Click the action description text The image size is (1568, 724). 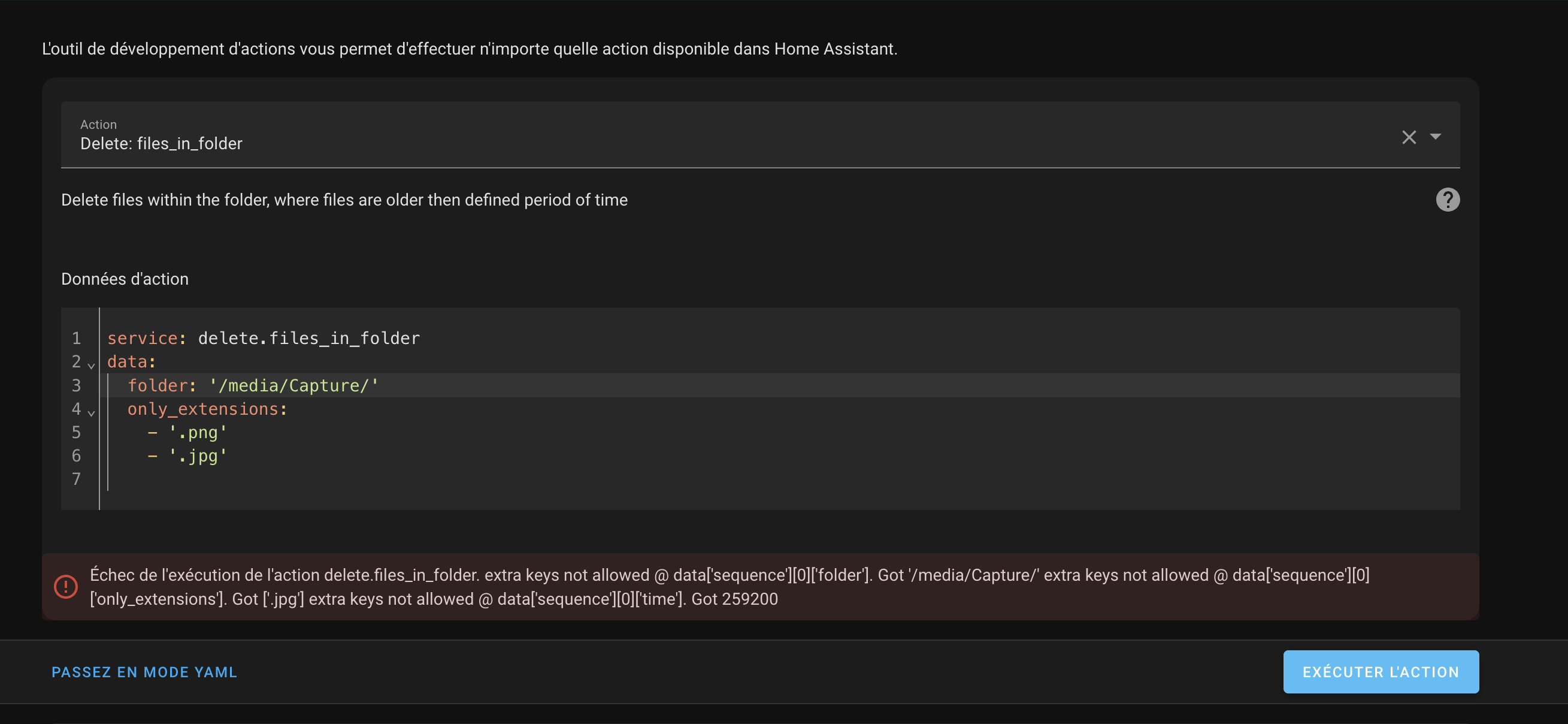[344, 200]
